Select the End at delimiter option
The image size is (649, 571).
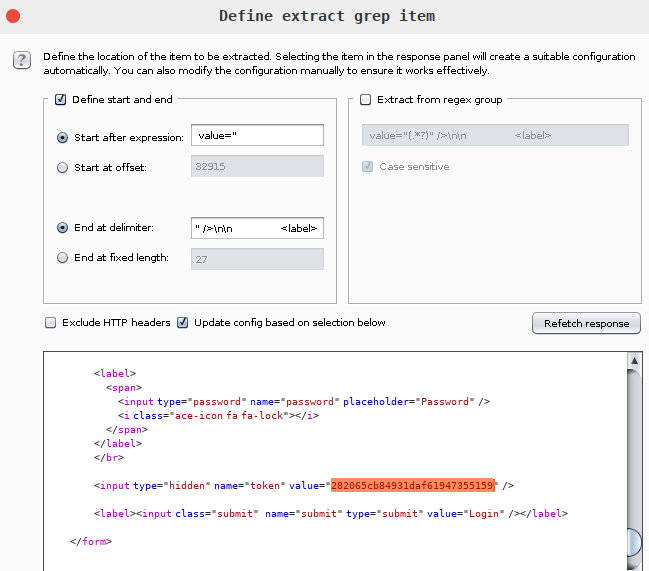point(63,228)
